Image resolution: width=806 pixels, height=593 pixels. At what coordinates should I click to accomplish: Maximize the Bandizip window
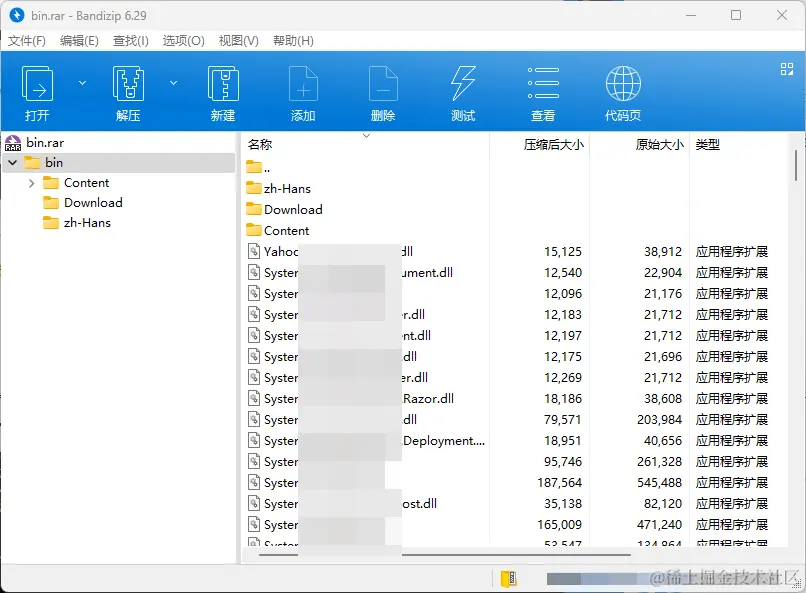tap(736, 15)
